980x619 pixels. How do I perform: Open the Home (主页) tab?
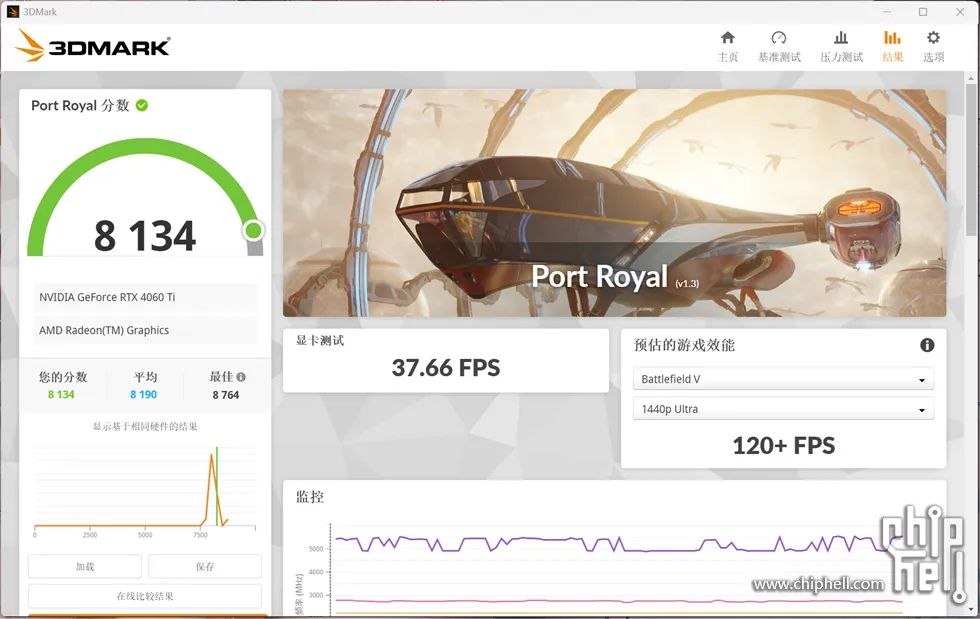[x=728, y=47]
